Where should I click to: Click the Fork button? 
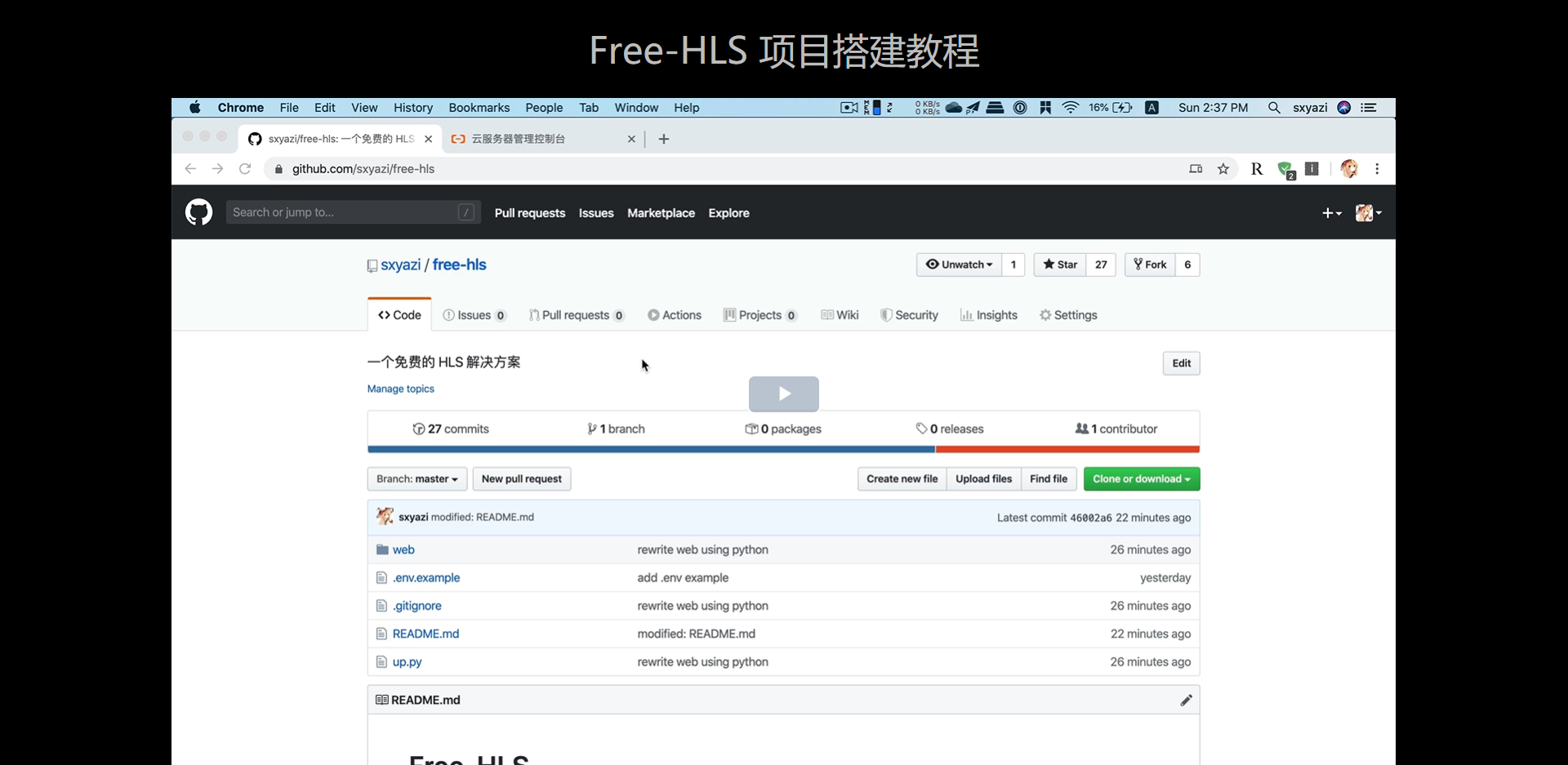point(1150,265)
